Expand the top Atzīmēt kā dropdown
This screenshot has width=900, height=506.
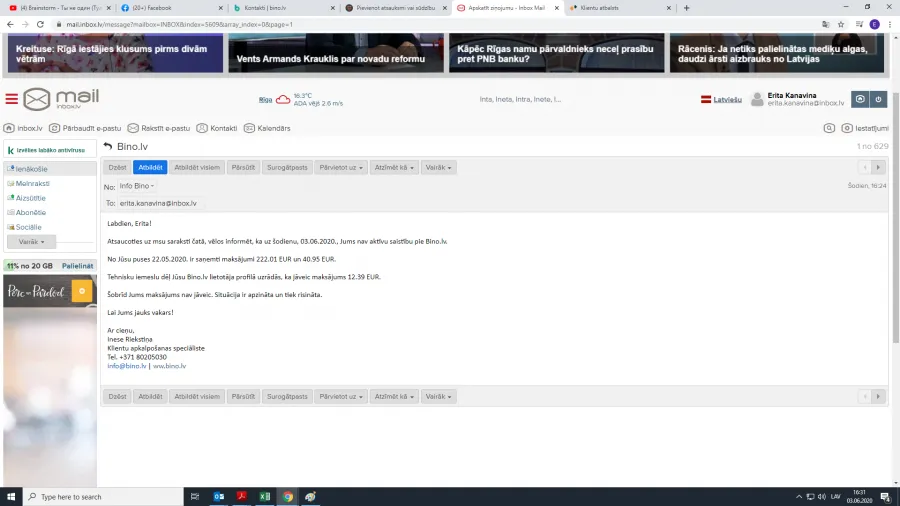click(x=394, y=168)
